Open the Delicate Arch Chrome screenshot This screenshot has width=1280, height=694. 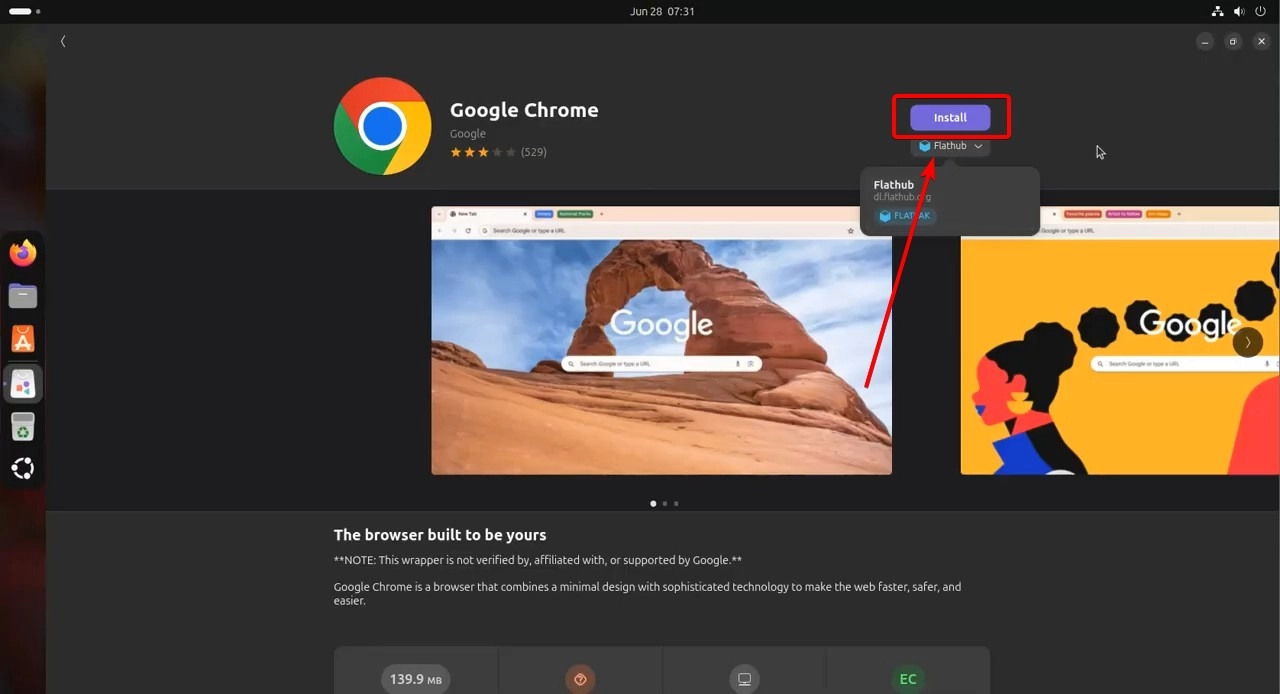[661, 340]
